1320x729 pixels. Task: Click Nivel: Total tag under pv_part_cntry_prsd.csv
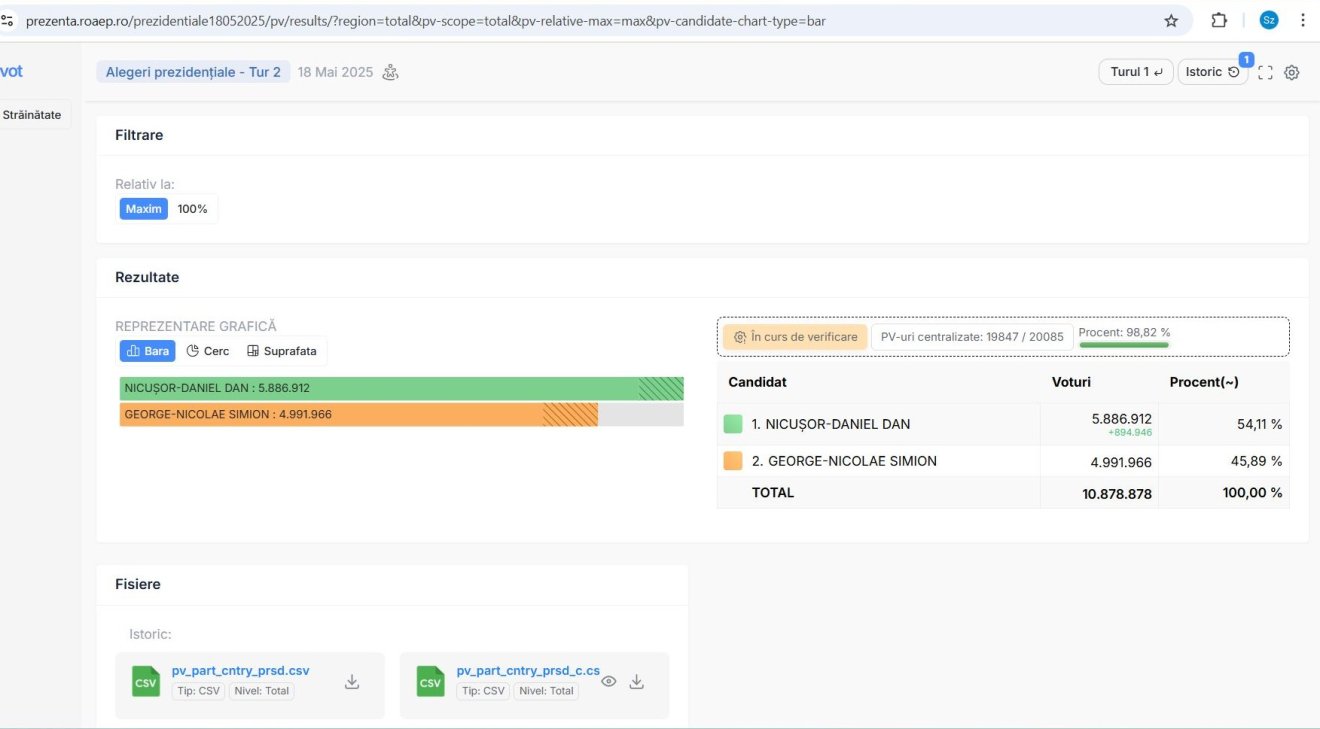click(262, 691)
